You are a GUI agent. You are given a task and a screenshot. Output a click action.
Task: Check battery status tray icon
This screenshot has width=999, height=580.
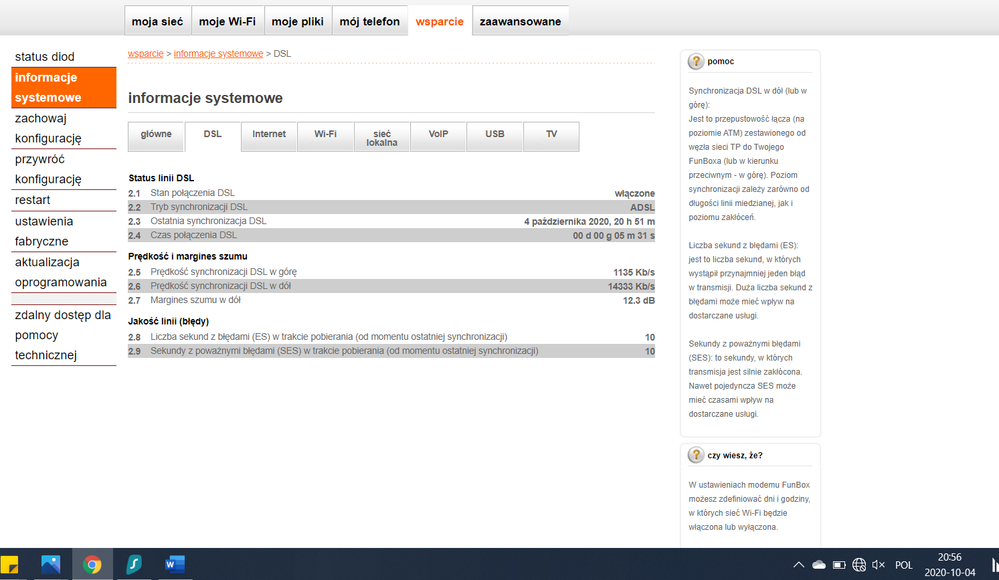tap(839, 565)
